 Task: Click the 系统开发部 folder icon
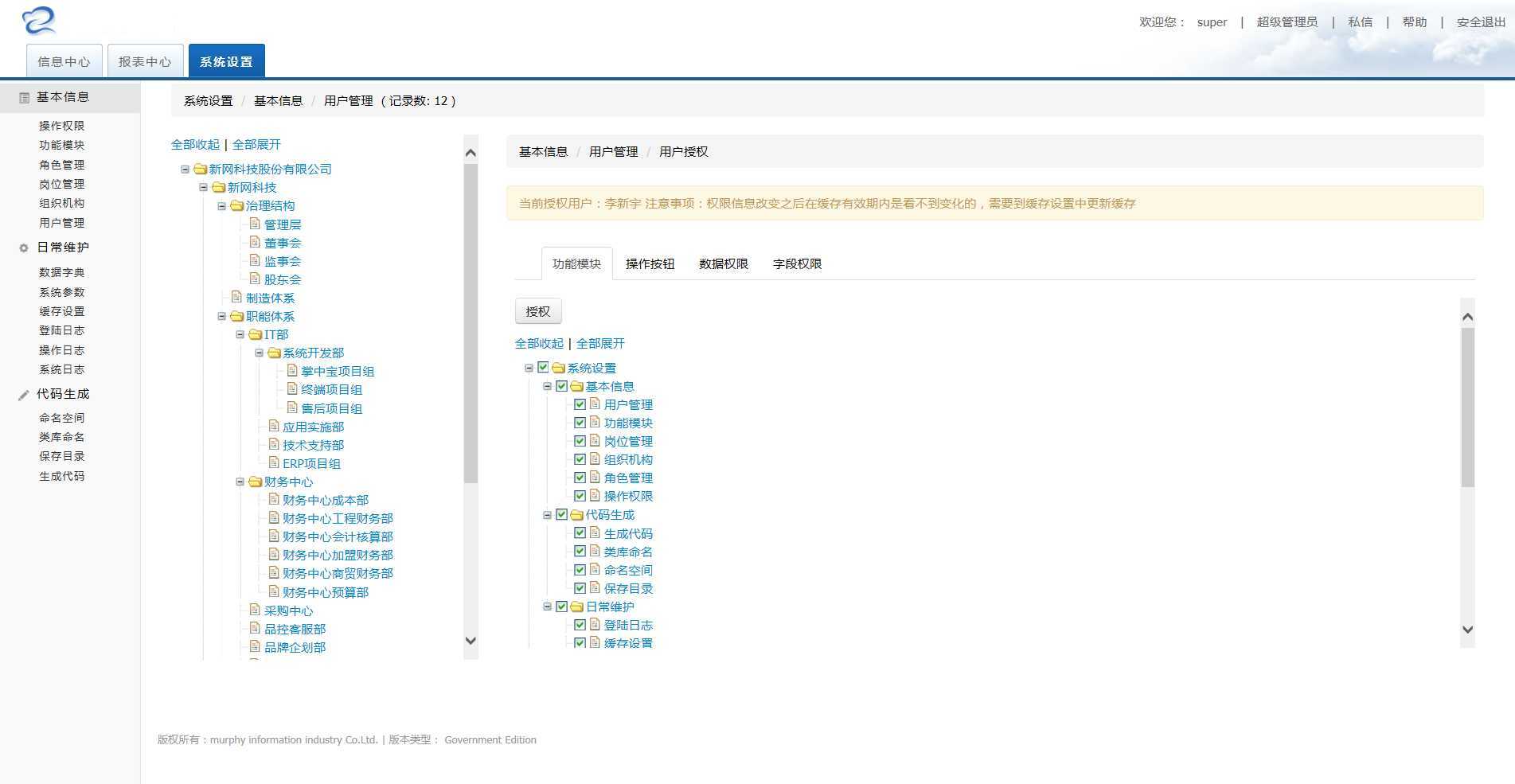pyautogui.click(x=274, y=353)
